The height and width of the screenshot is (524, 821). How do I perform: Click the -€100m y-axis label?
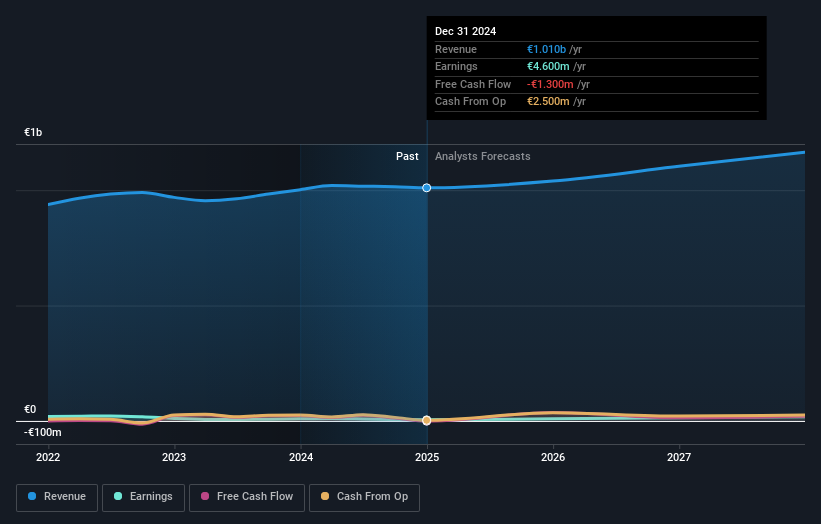point(42,432)
